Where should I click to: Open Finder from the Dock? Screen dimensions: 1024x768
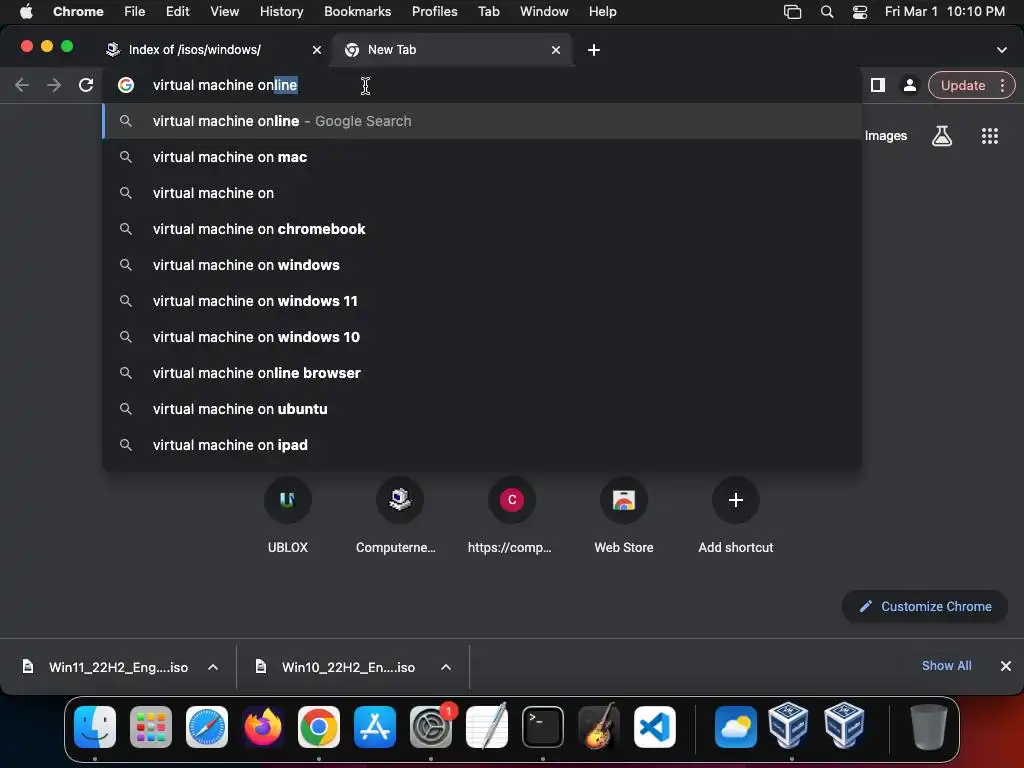coord(95,726)
